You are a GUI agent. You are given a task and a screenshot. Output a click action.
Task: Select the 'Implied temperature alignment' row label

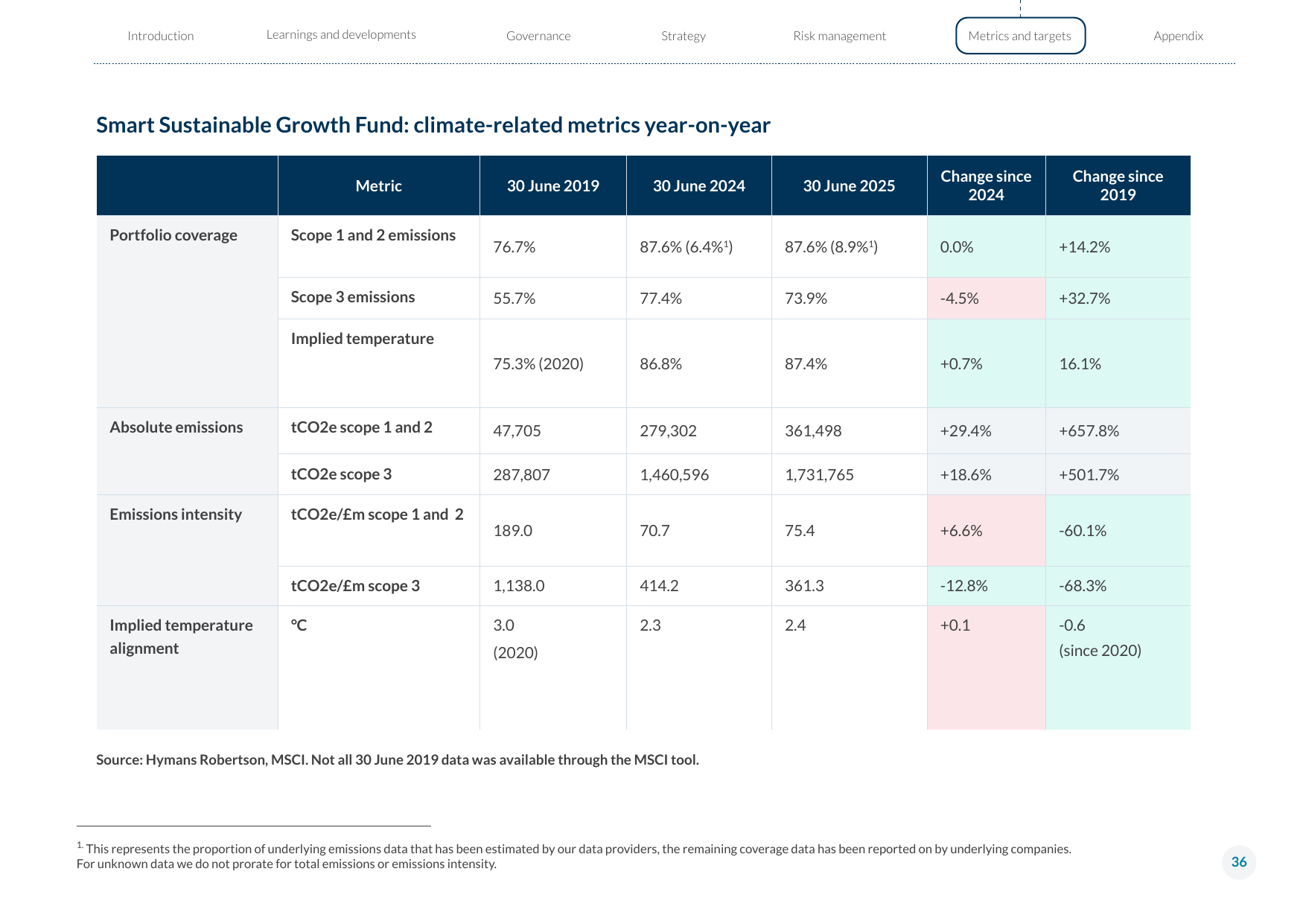pyautogui.click(x=181, y=637)
